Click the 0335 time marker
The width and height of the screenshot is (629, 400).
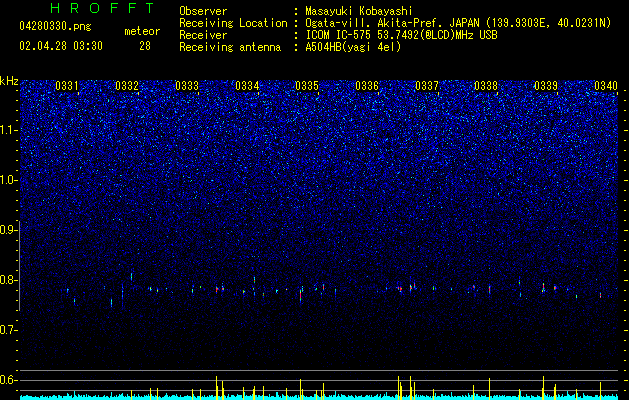307,86
